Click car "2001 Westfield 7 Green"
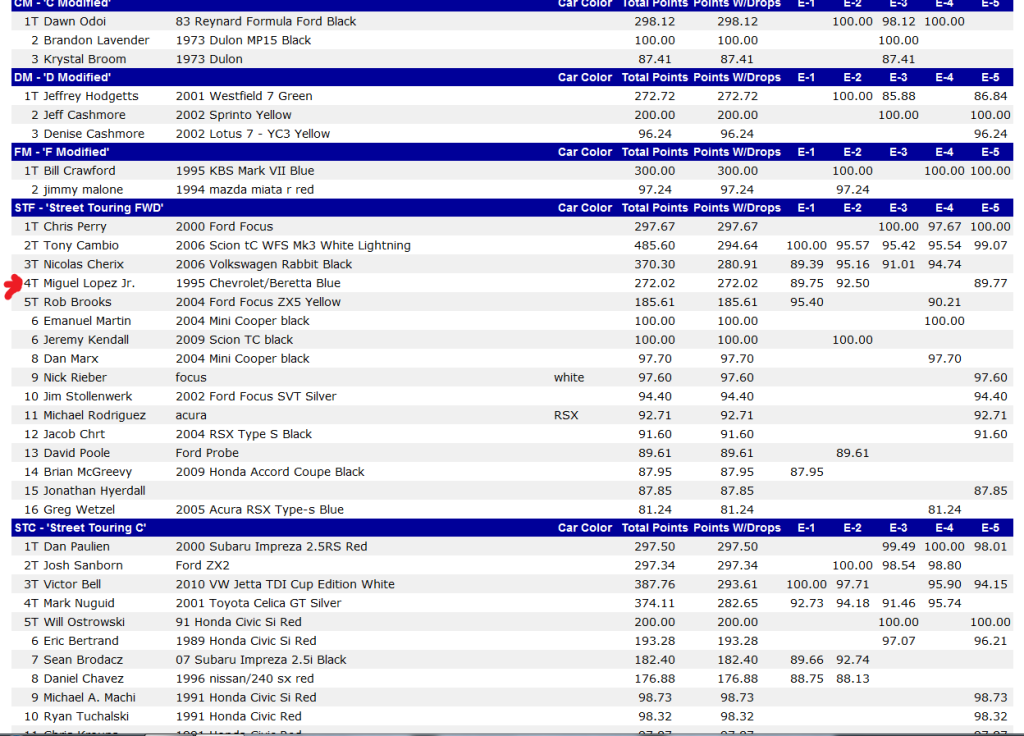The height and width of the screenshot is (736, 1024). (x=244, y=97)
